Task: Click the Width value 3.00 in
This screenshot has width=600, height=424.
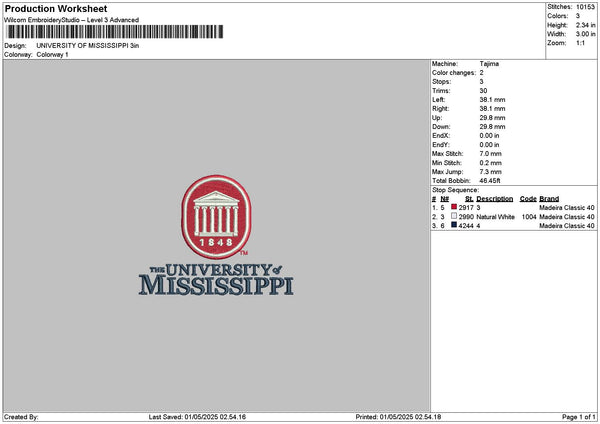Action: click(x=585, y=34)
